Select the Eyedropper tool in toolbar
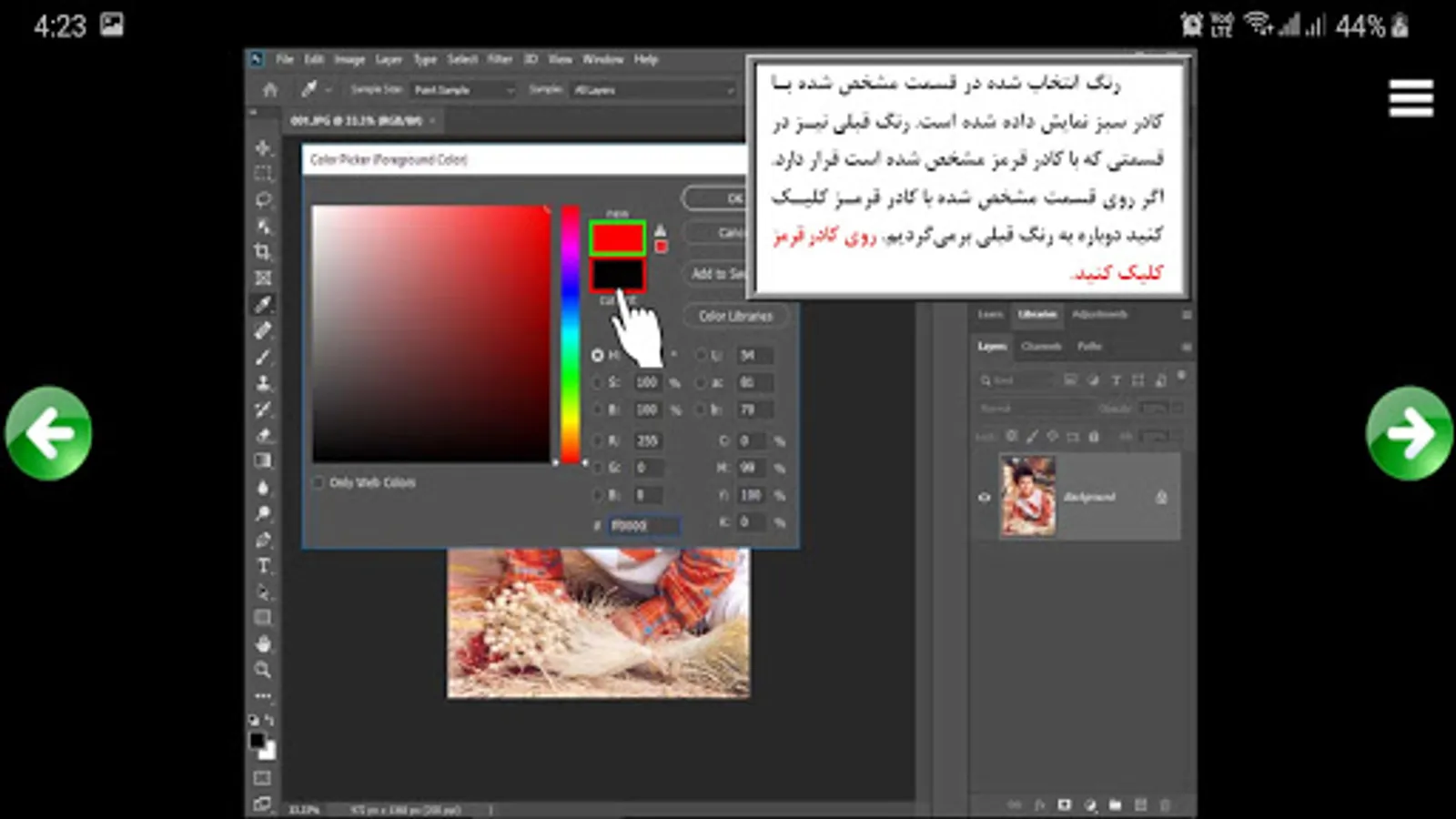The width and height of the screenshot is (1456, 819). [x=263, y=304]
